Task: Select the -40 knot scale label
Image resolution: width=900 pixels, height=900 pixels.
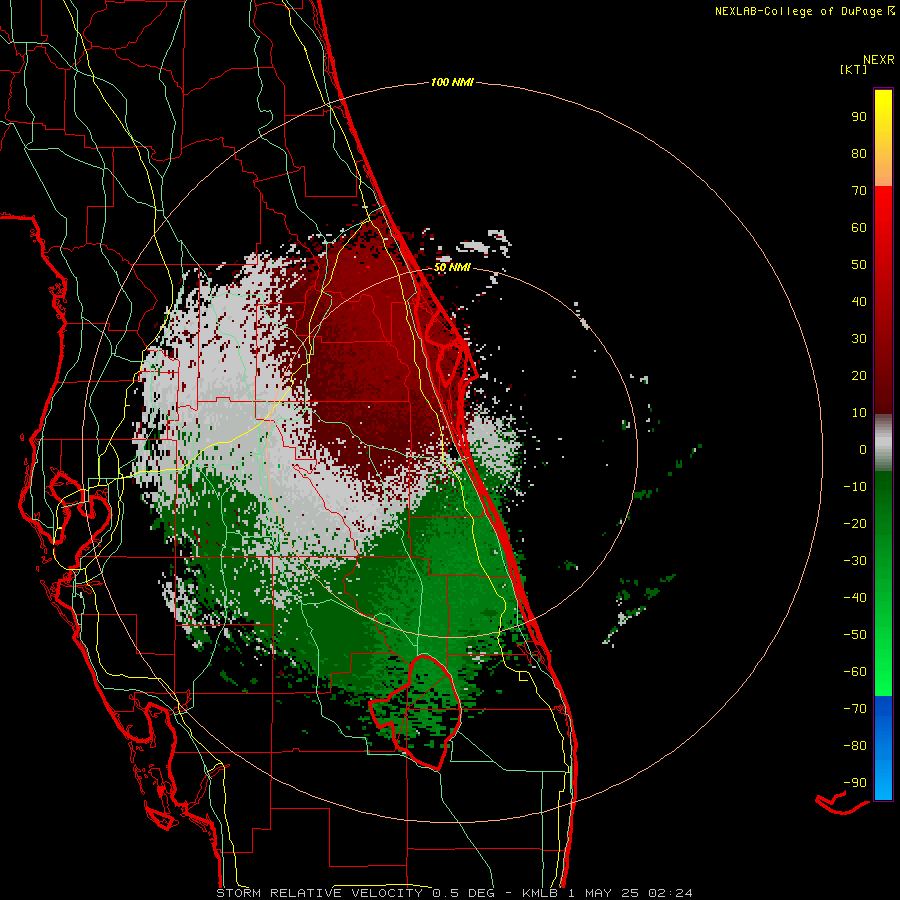Action: coord(855,598)
